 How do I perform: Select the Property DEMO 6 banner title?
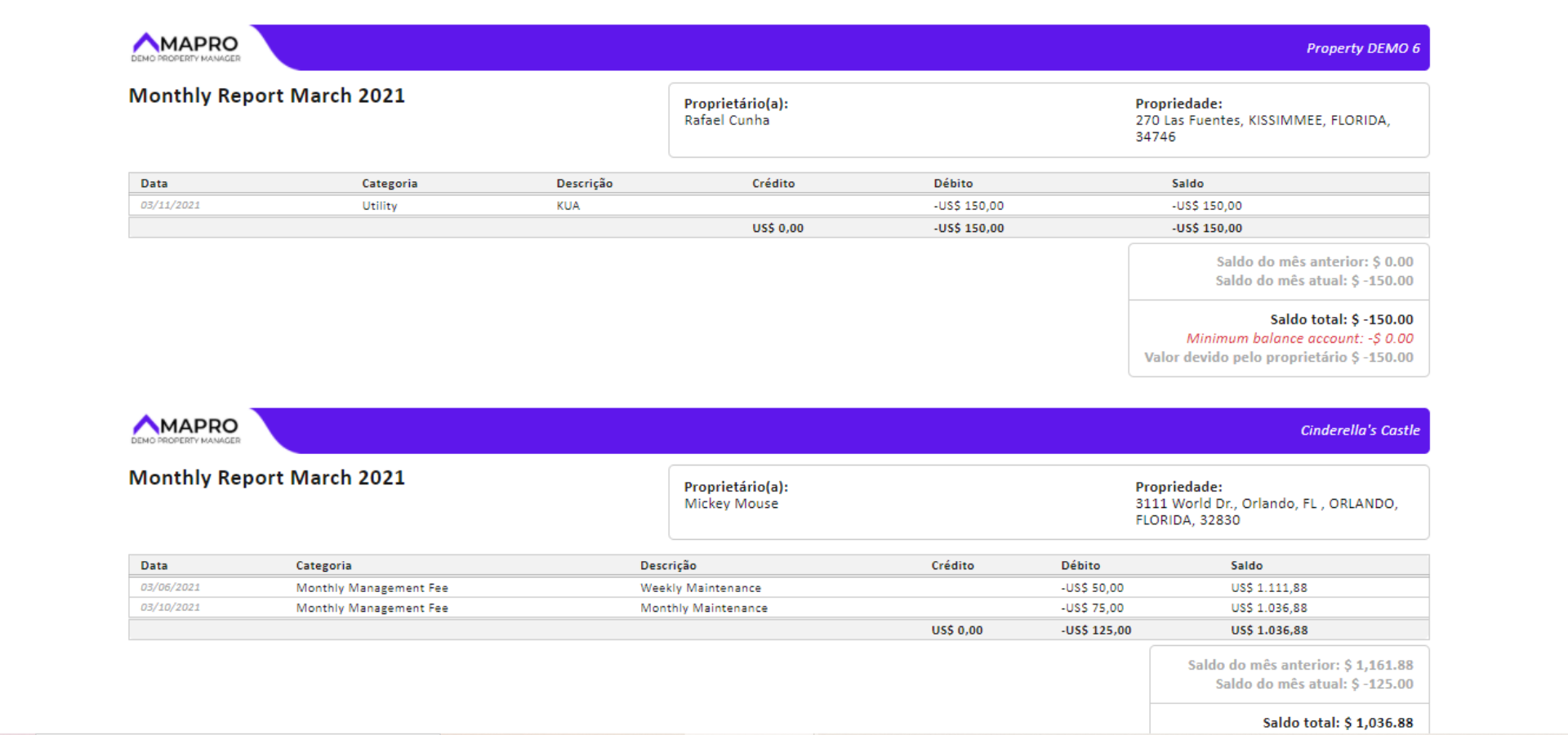coord(1362,48)
